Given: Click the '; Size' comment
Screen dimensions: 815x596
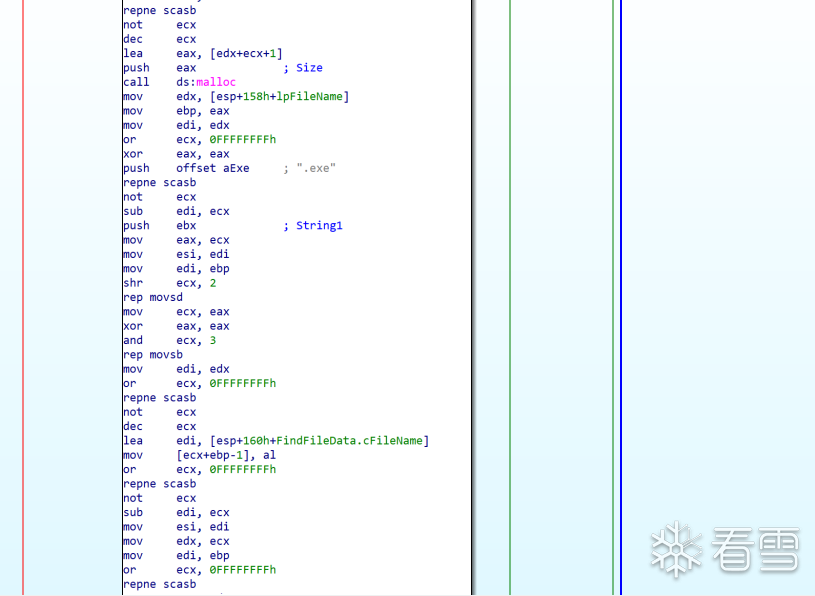Looking at the screenshot, I should click(303, 68).
